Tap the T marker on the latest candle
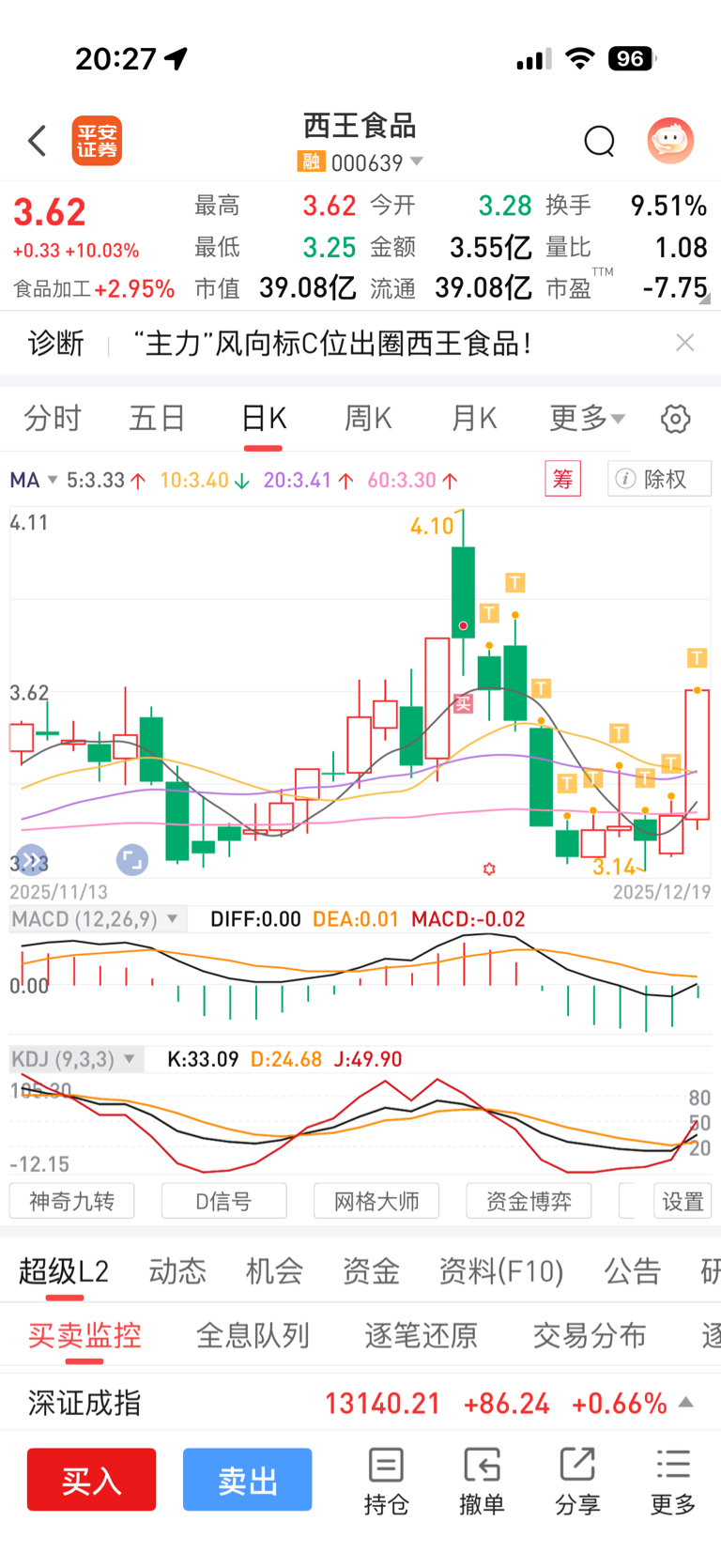Image resolution: width=721 pixels, height=1568 pixels. 696,657
